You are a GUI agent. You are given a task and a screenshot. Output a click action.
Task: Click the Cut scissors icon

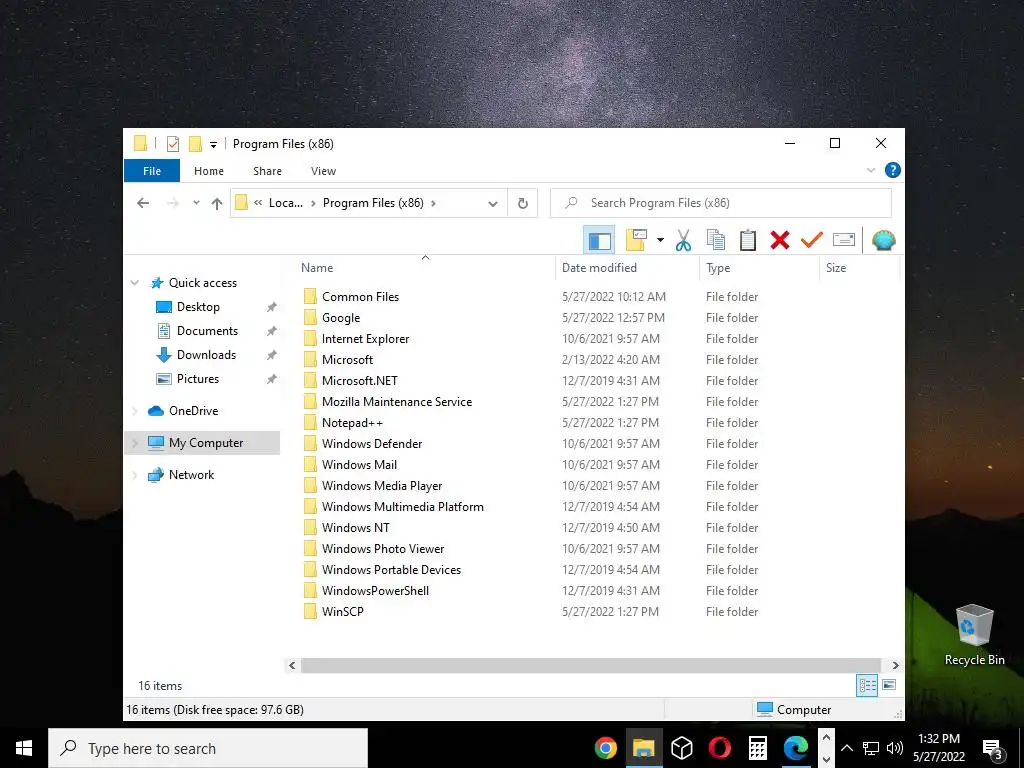(683, 240)
